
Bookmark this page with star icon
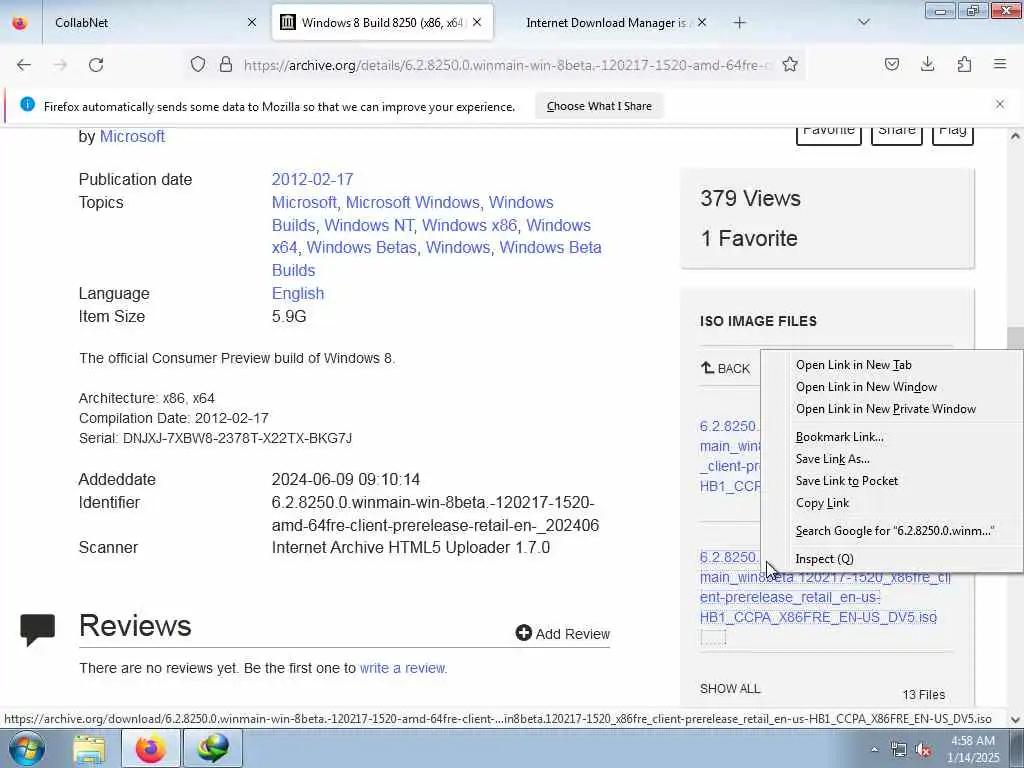tap(790, 64)
